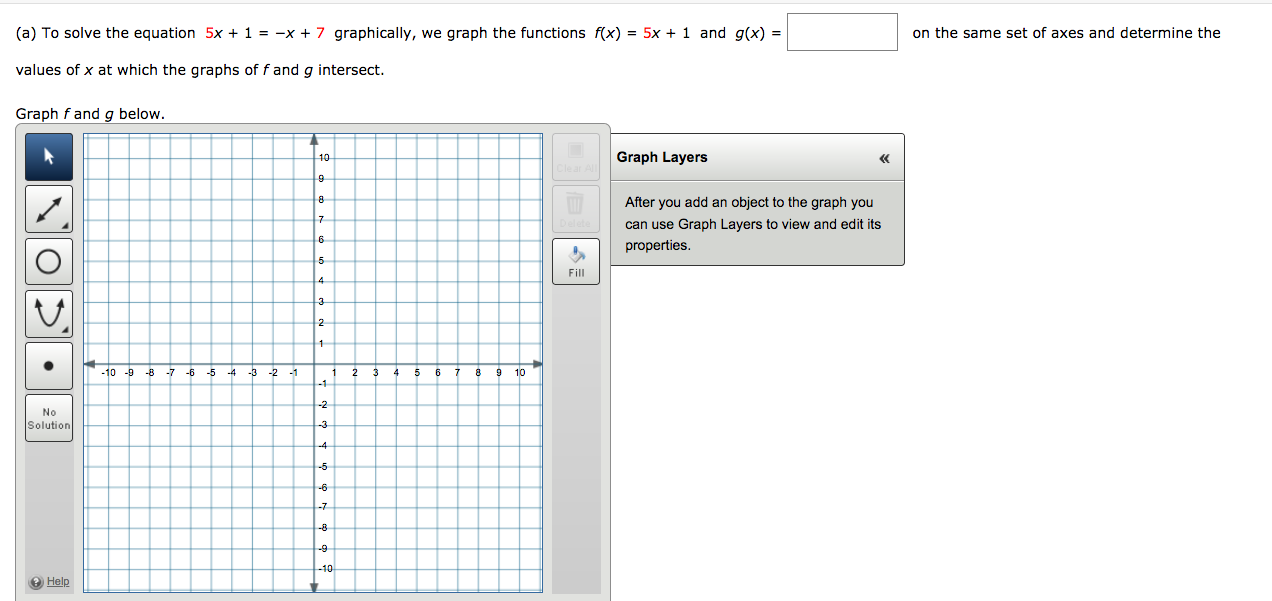Expand the line tool options triangle
1272x601 pixels.
(64, 225)
